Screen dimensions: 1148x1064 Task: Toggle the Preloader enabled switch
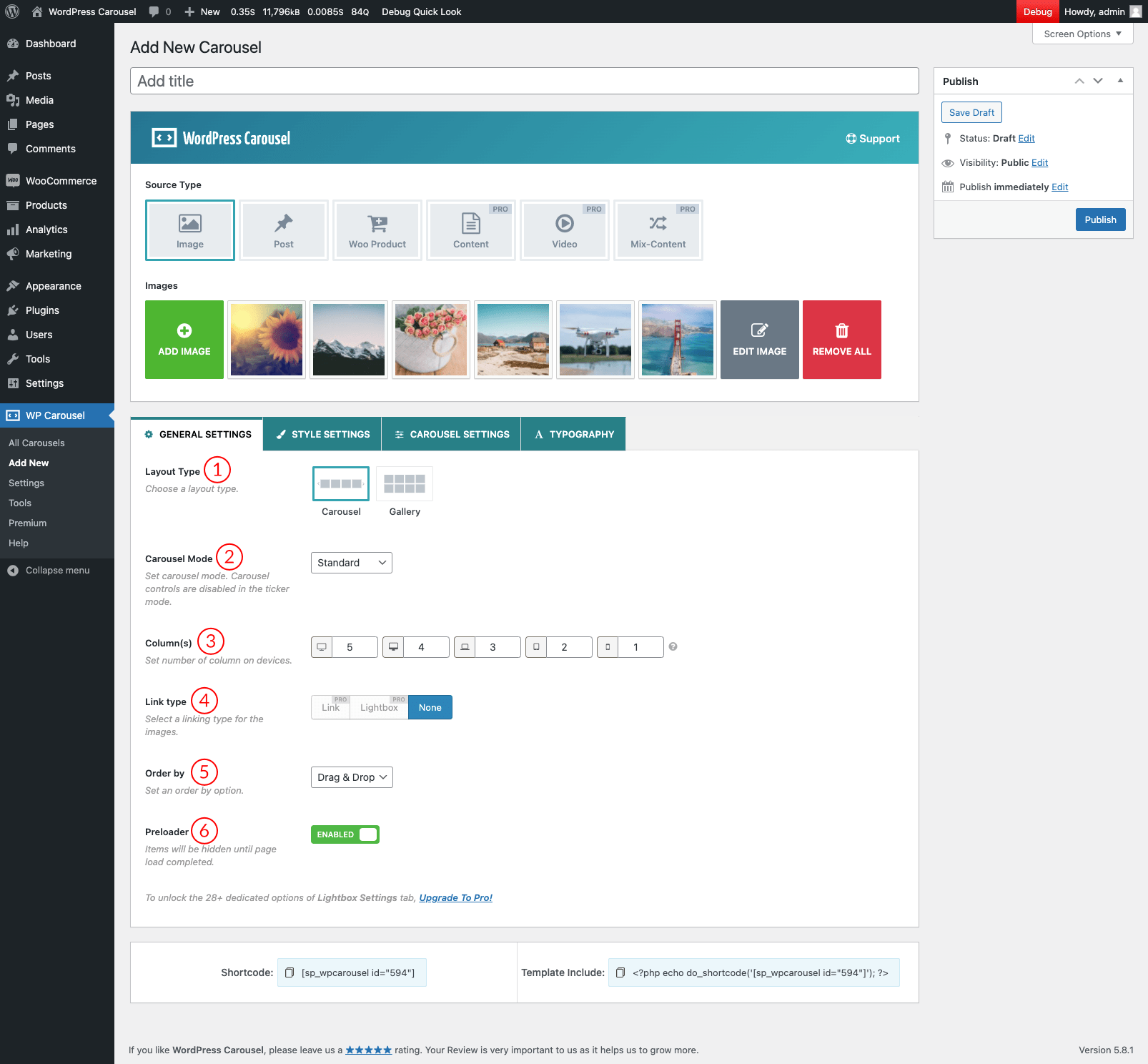(345, 834)
